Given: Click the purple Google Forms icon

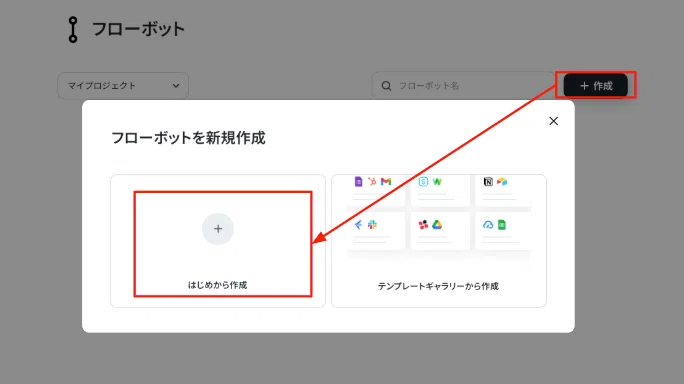Looking at the screenshot, I should 359,182.
